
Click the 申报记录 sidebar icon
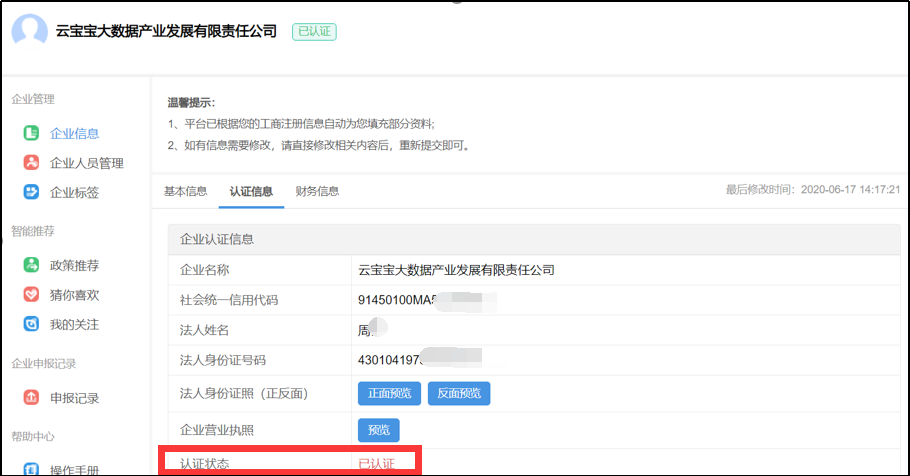pyautogui.click(x=32, y=398)
